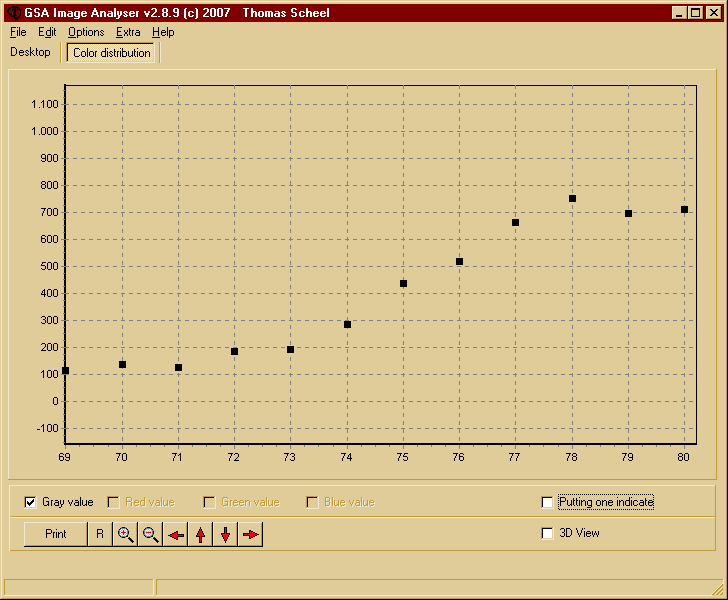
Task: Enable Putting one indicate checkbox
Action: tap(547, 502)
